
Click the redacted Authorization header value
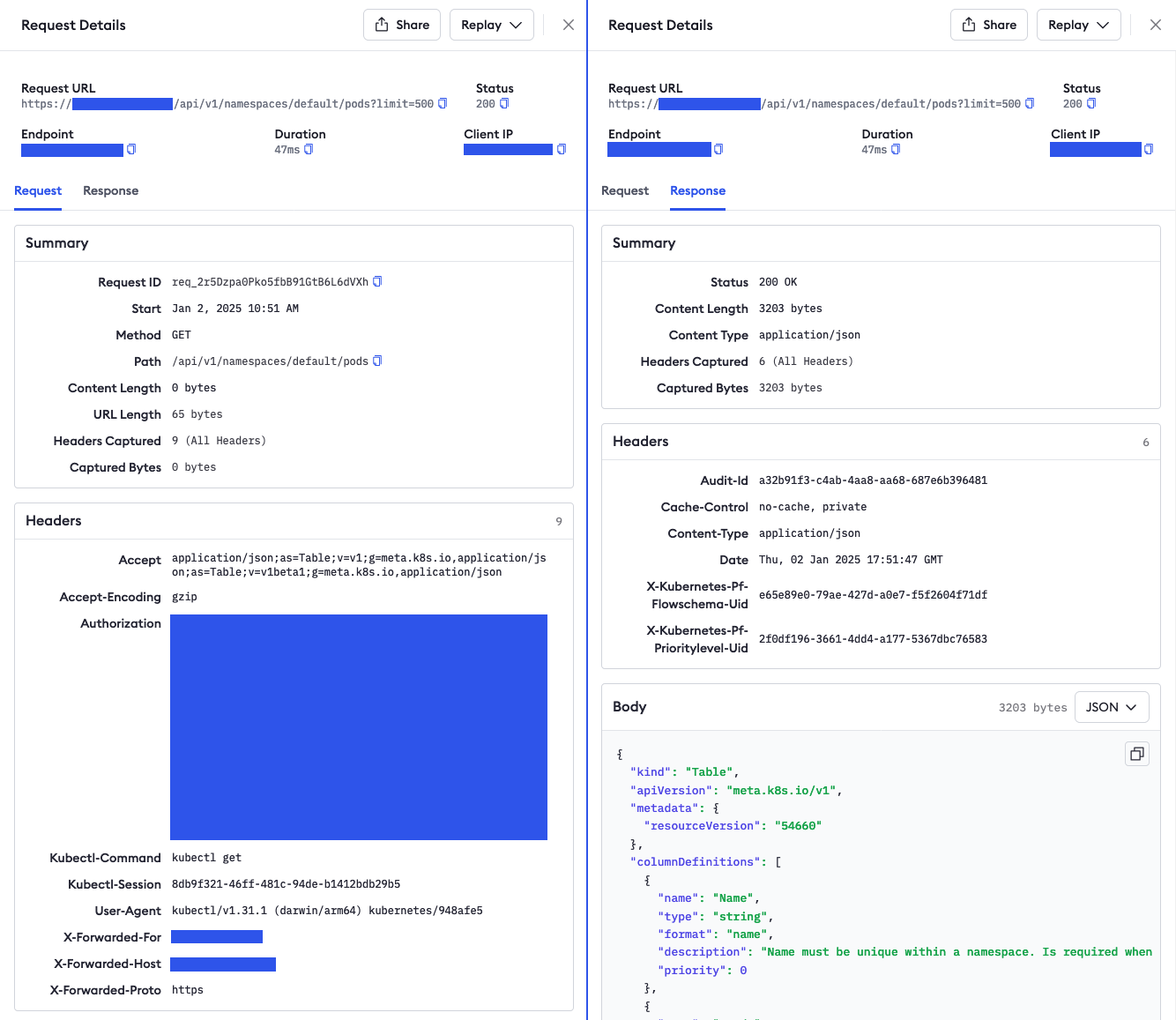point(359,727)
